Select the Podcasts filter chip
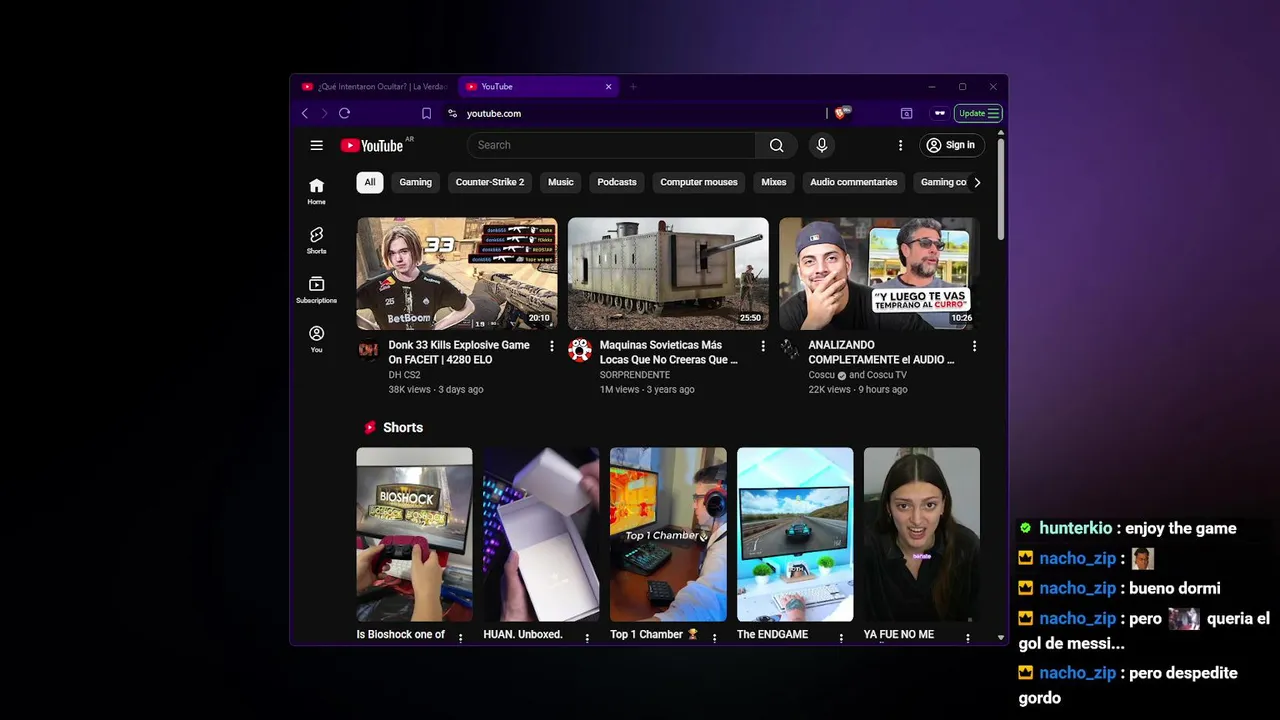Viewport: 1280px width, 720px height. (617, 182)
